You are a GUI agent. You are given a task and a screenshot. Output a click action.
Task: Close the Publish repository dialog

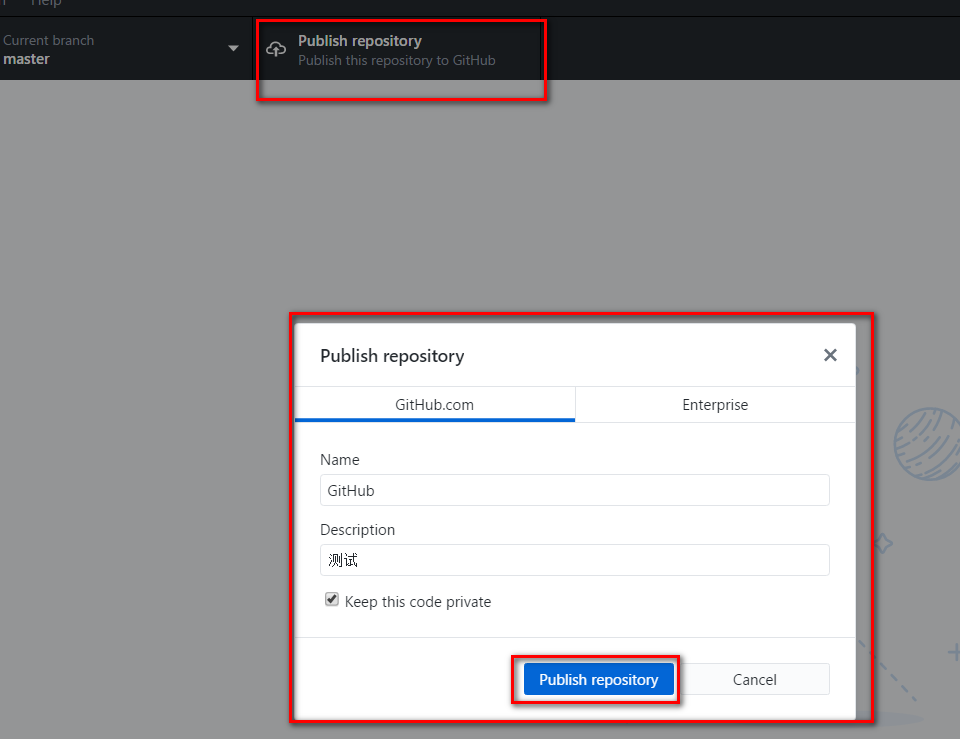(830, 355)
